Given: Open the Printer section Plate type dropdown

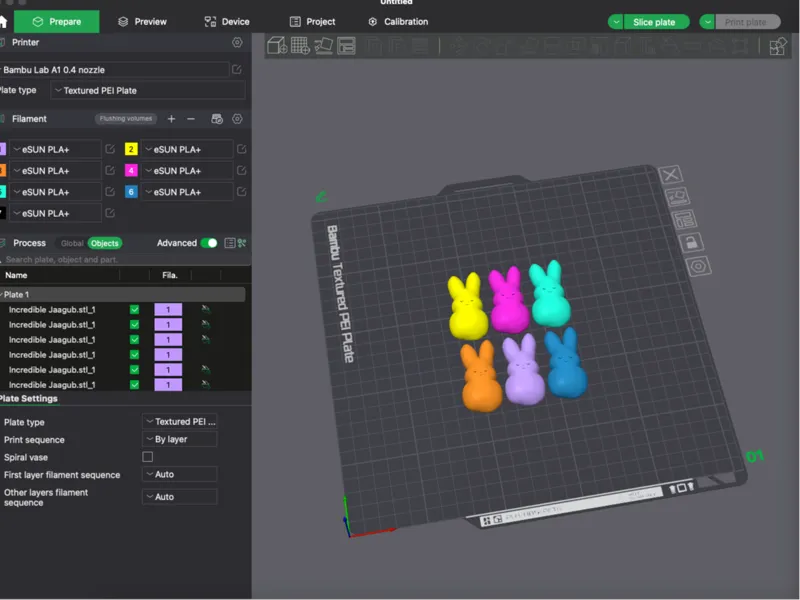Looking at the screenshot, I should pyautogui.click(x=148, y=90).
